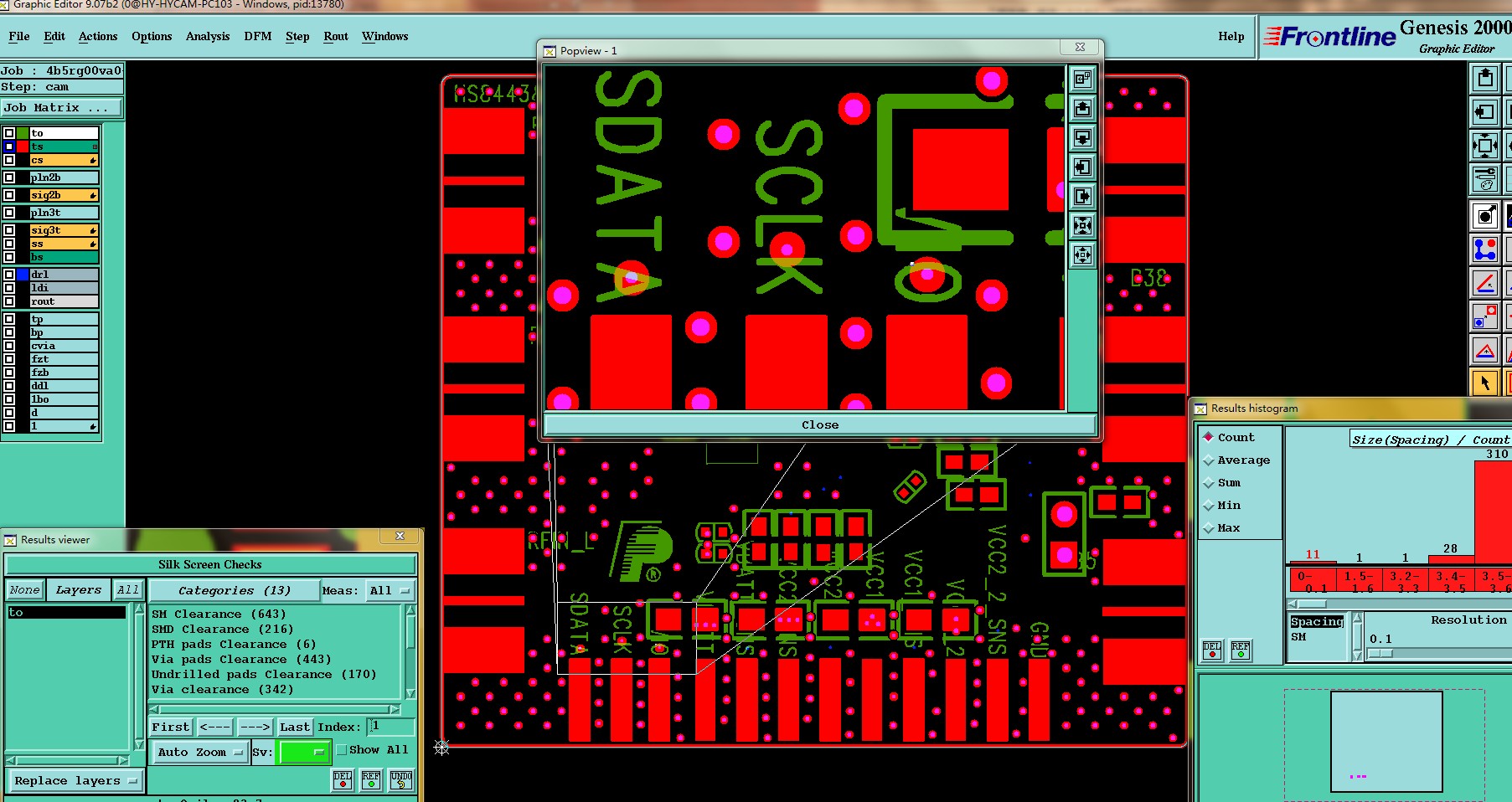Screen dimensions: 1512x802
Task: Open the Replace layers dropdown
Action: [75, 780]
